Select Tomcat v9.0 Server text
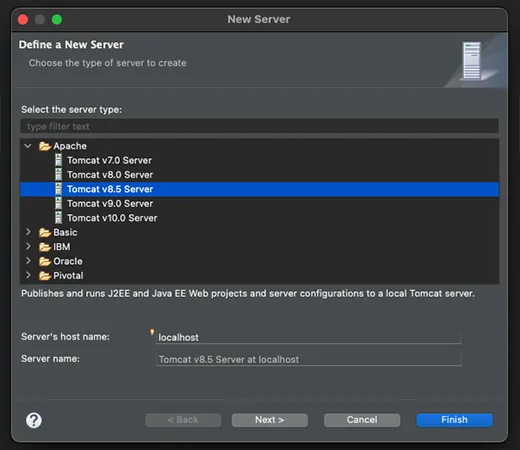 pyautogui.click(x=110, y=203)
